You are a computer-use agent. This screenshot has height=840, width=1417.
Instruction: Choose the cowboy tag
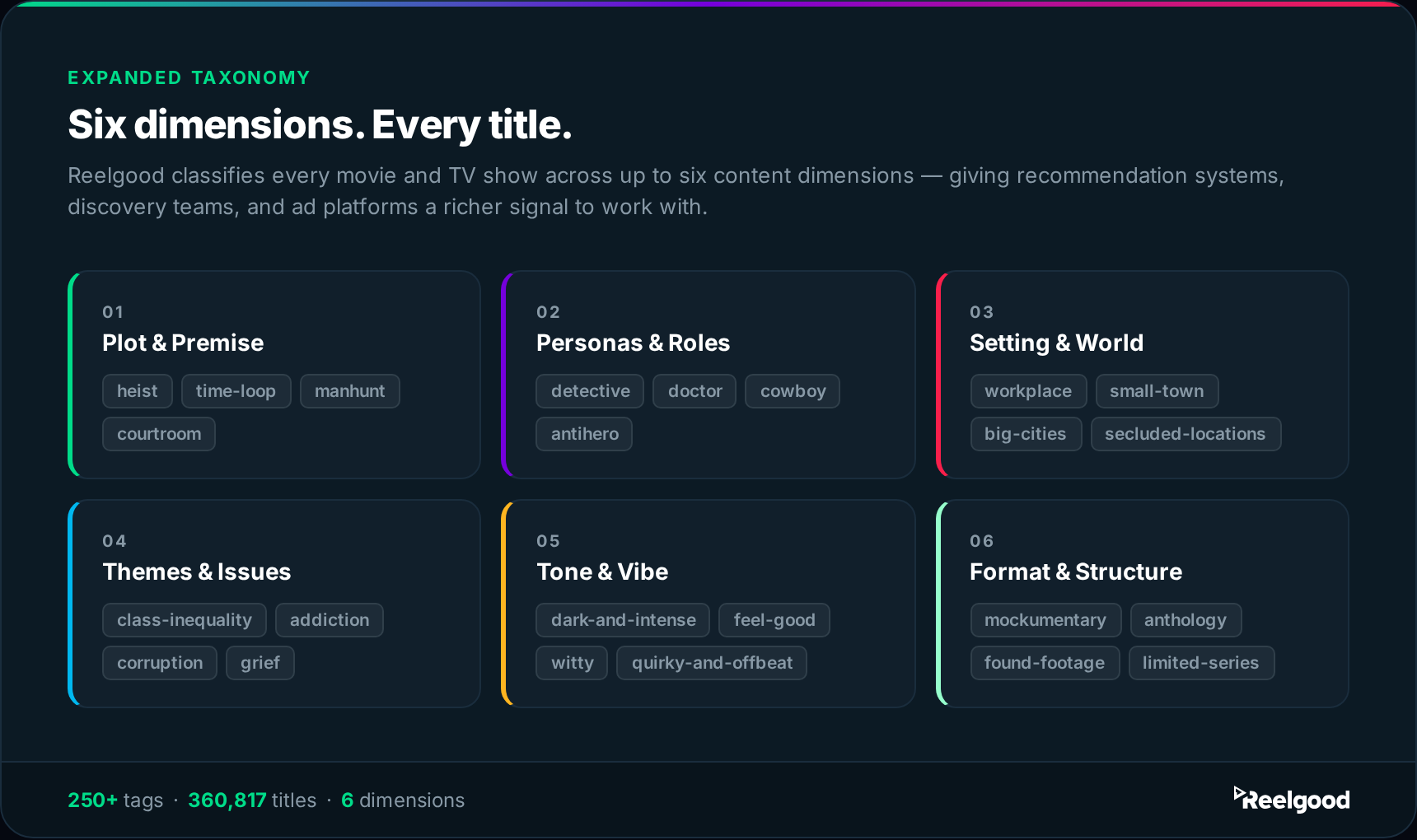[x=793, y=391]
